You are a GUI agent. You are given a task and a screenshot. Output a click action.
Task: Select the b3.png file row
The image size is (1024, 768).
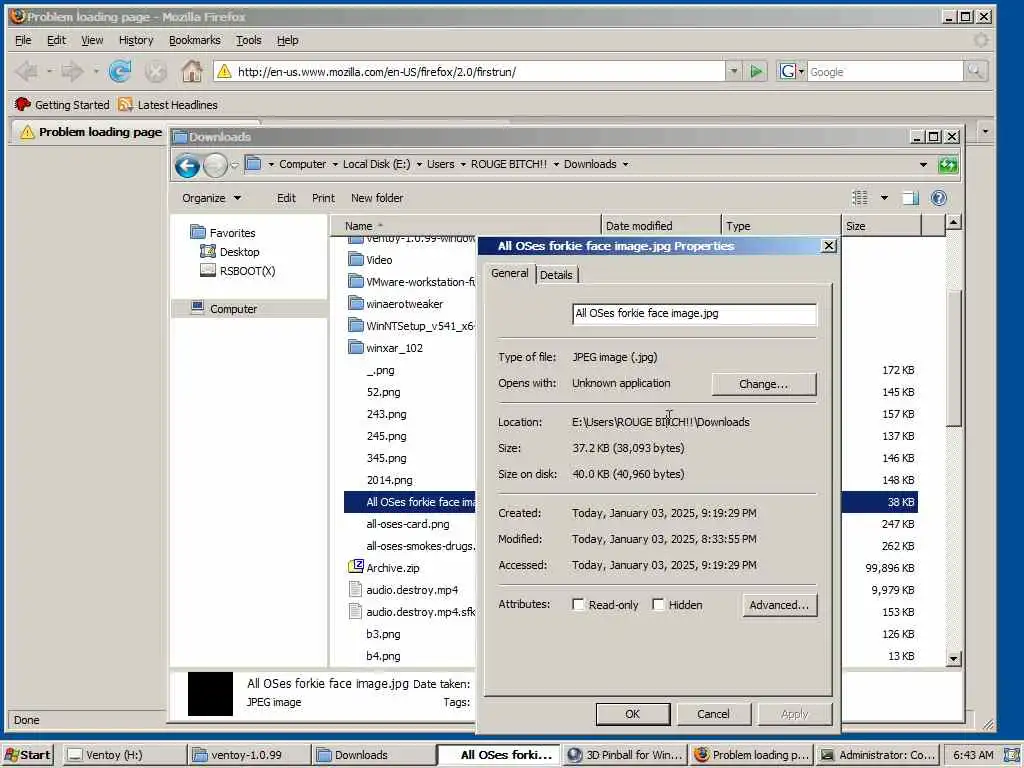[383, 633]
